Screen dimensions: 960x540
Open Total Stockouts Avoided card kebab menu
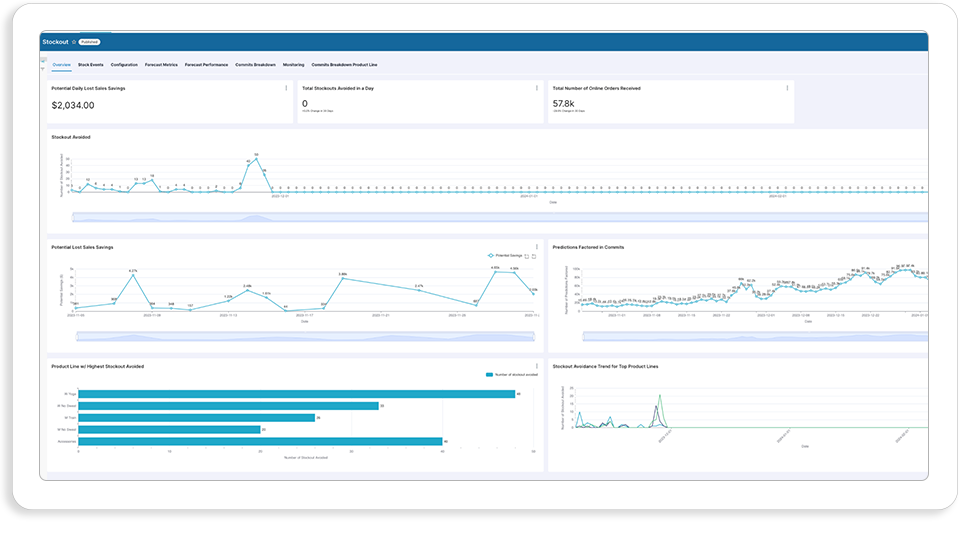[x=537, y=88]
